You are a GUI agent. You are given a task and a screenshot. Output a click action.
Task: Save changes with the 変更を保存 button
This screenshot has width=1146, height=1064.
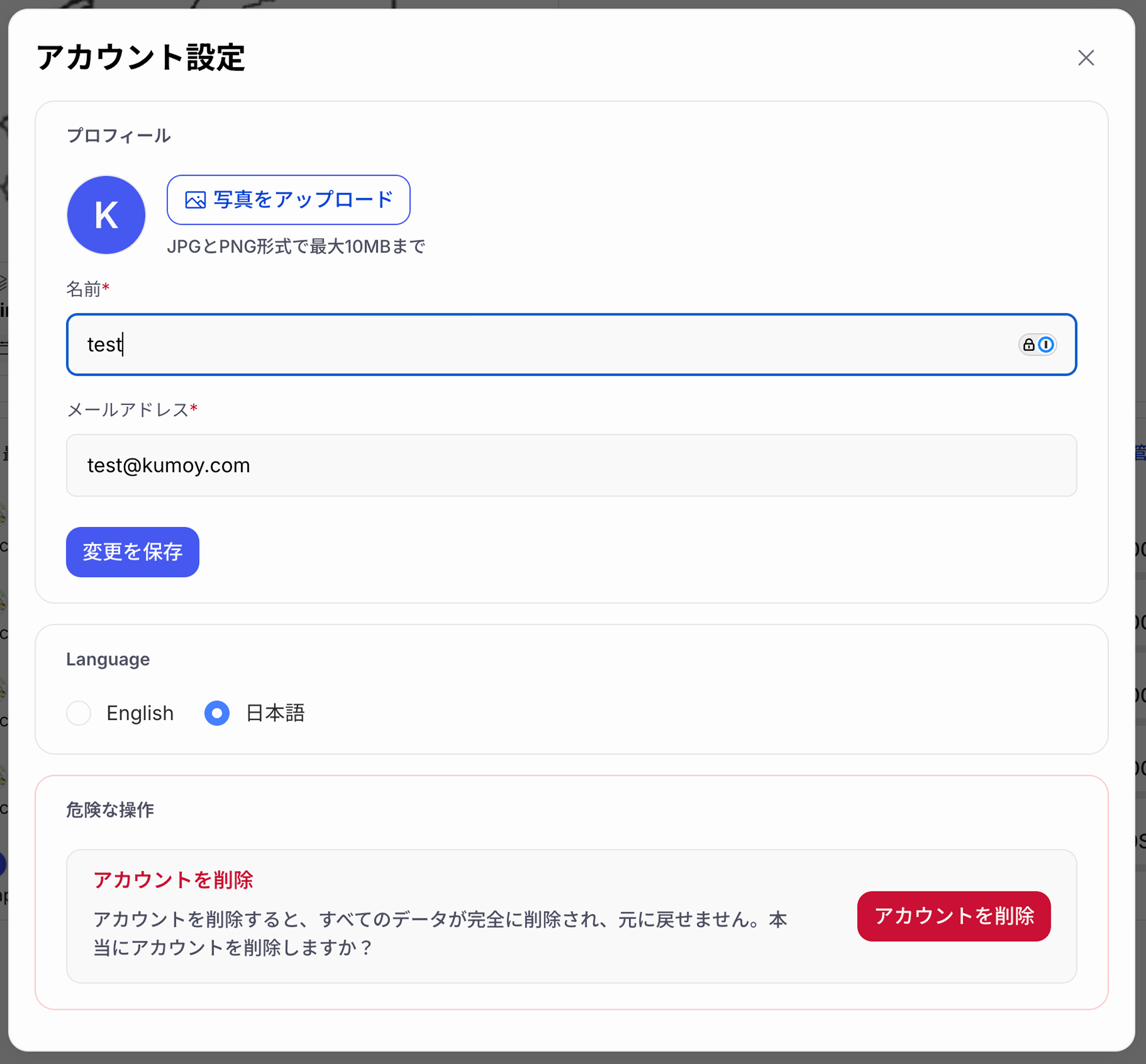tap(132, 552)
